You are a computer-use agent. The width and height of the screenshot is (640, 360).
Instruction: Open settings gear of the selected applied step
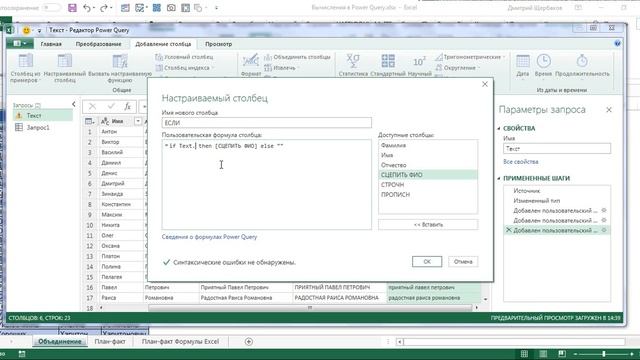(604, 230)
